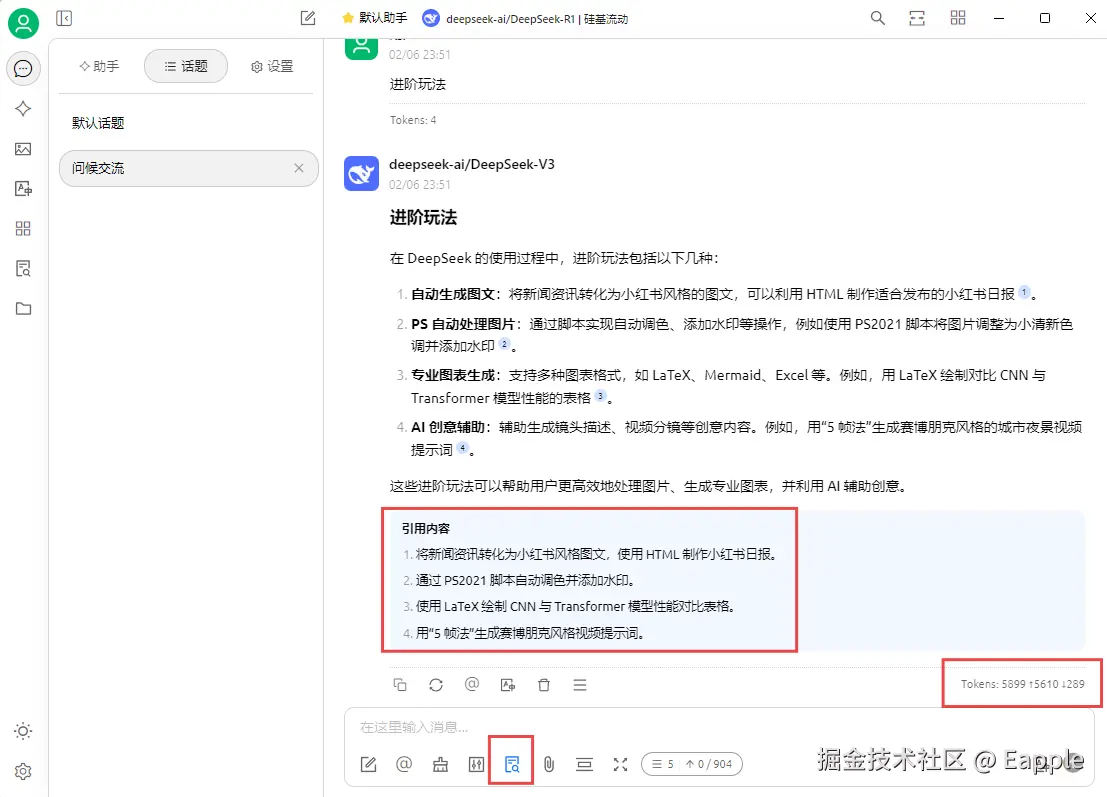Image resolution: width=1107 pixels, height=797 pixels.
Task: Switch to the 助手 tab
Action: click(100, 66)
